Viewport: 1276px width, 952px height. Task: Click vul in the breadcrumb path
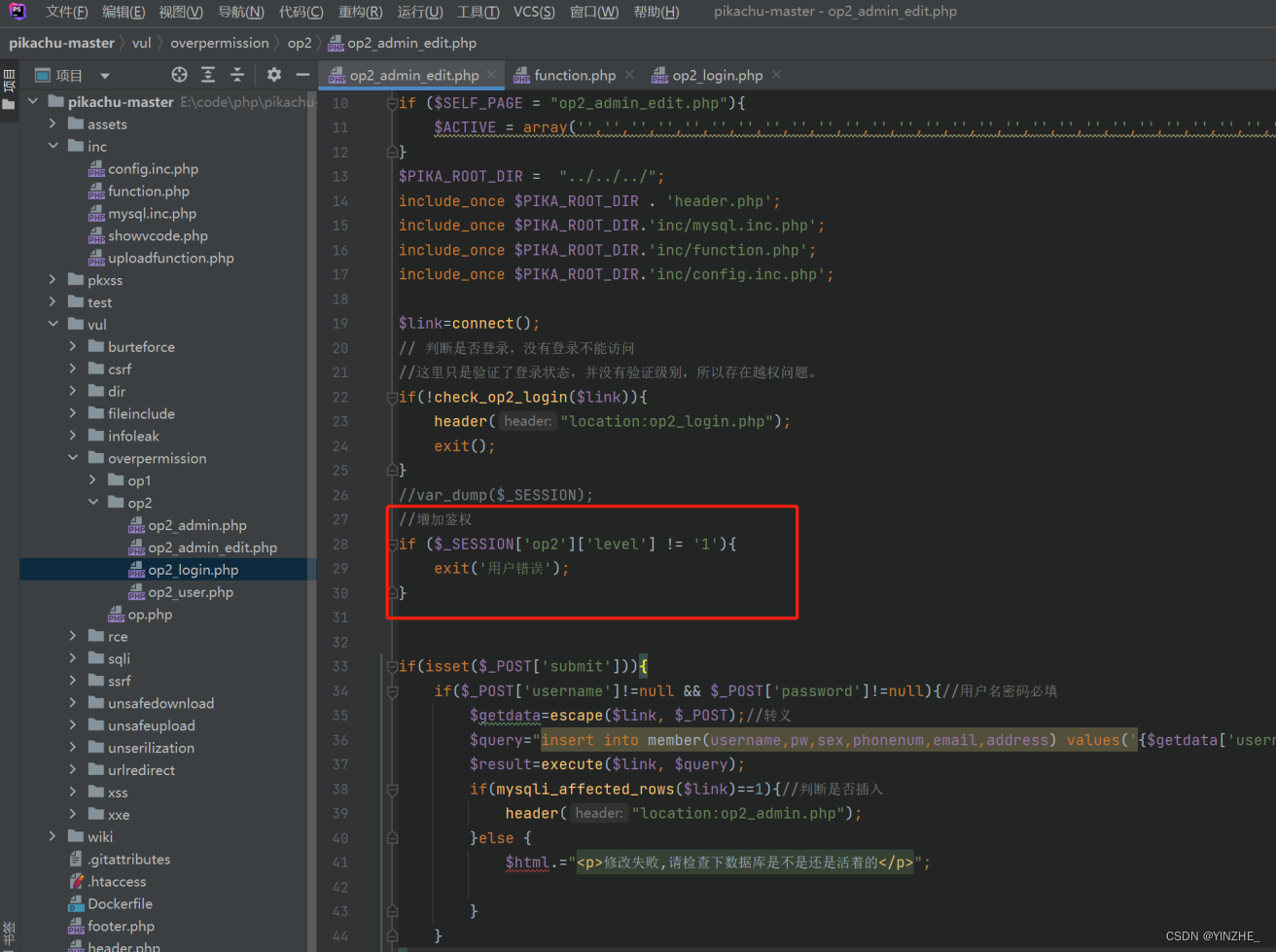(142, 43)
